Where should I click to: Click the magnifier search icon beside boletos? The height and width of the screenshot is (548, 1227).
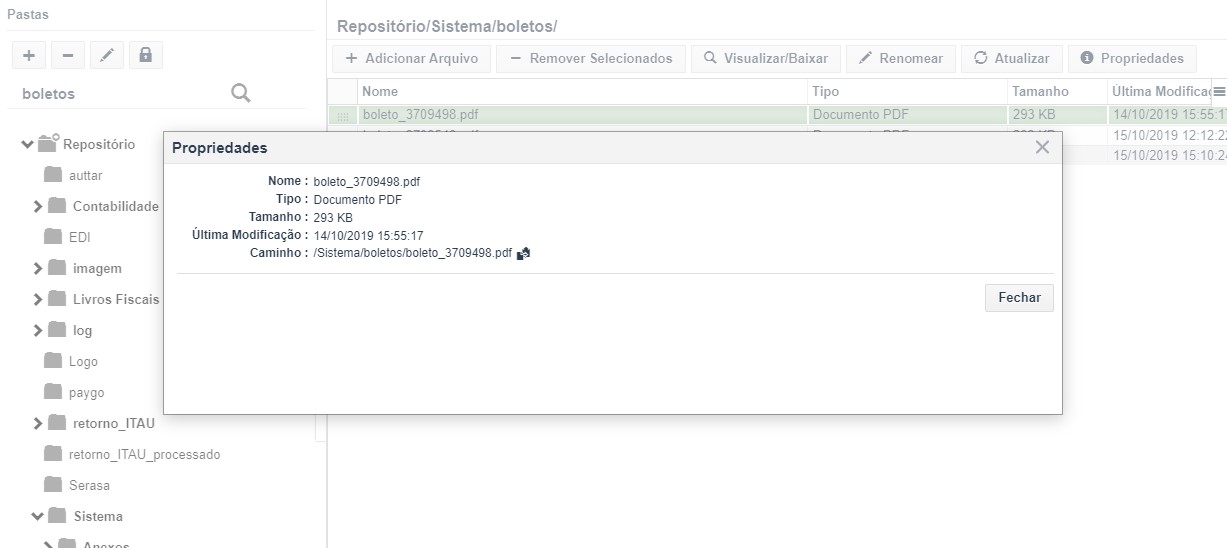pos(240,93)
